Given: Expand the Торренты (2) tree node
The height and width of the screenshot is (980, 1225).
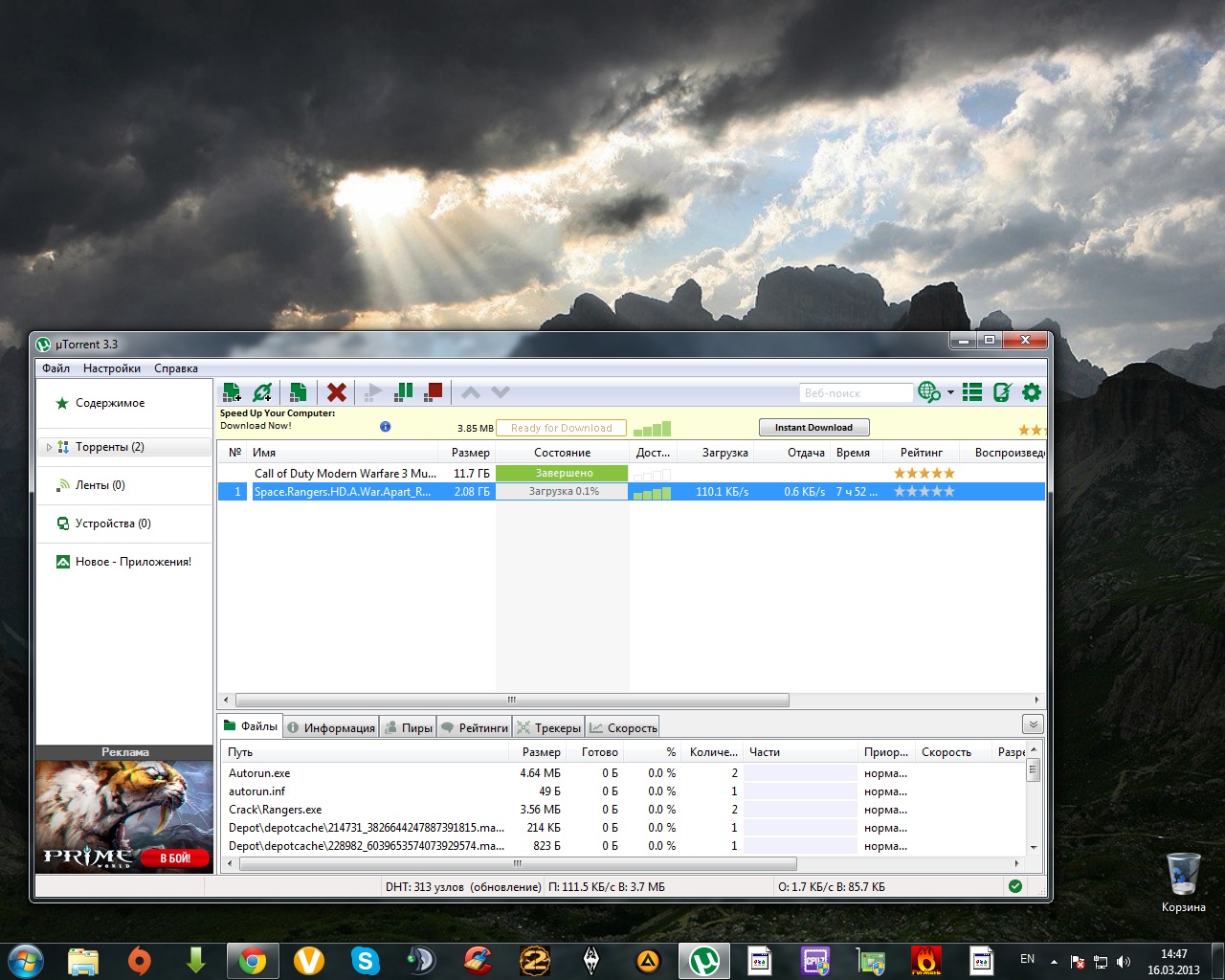Looking at the screenshot, I should (49, 447).
